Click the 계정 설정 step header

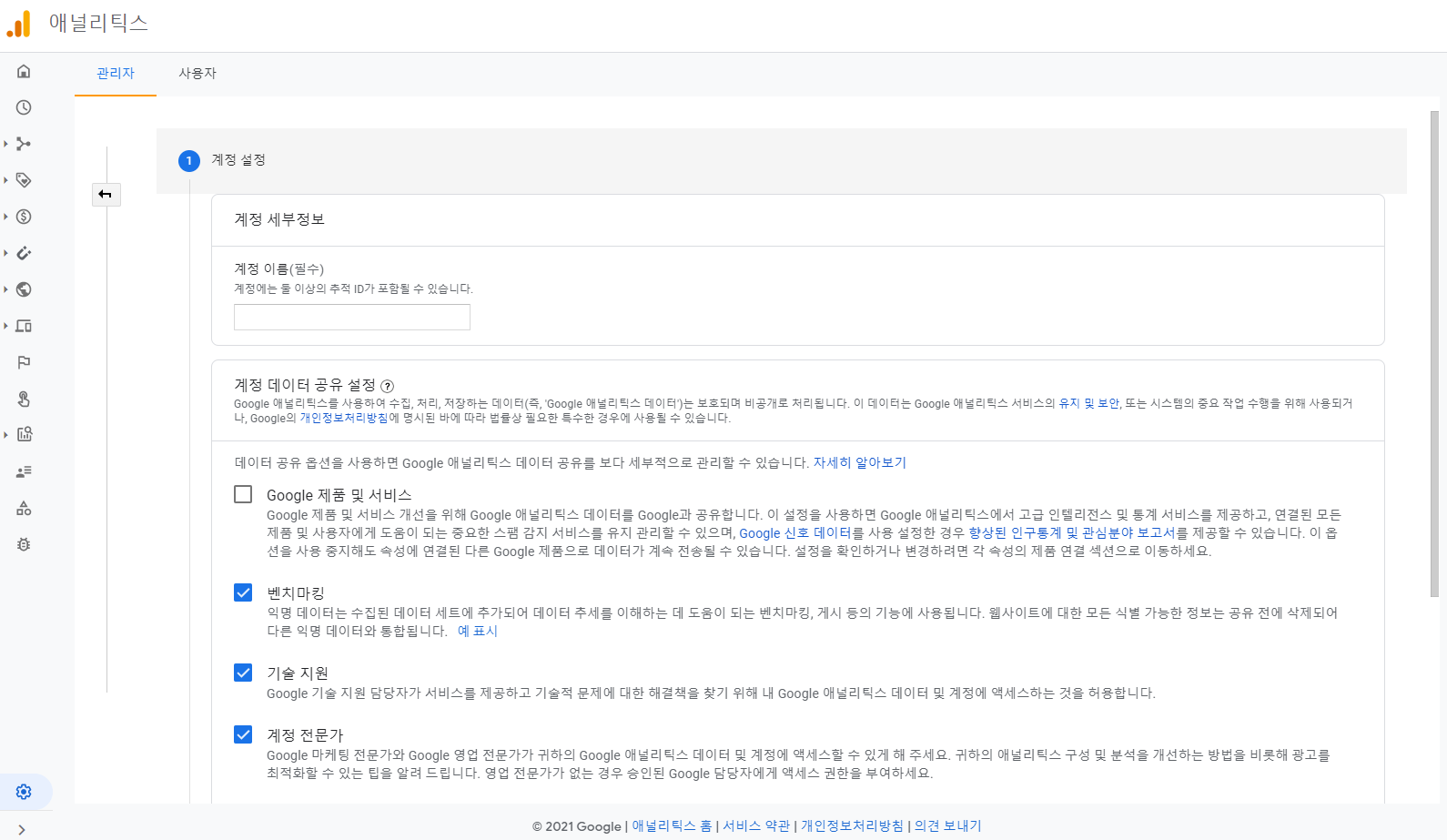(782, 160)
